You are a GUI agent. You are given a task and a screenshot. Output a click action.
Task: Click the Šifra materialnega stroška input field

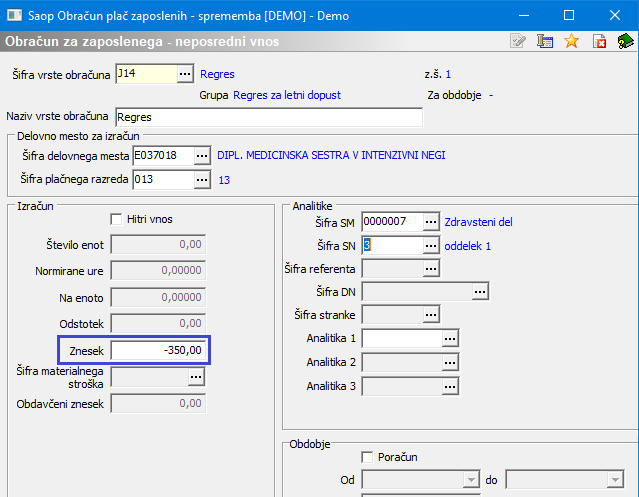[150, 377]
